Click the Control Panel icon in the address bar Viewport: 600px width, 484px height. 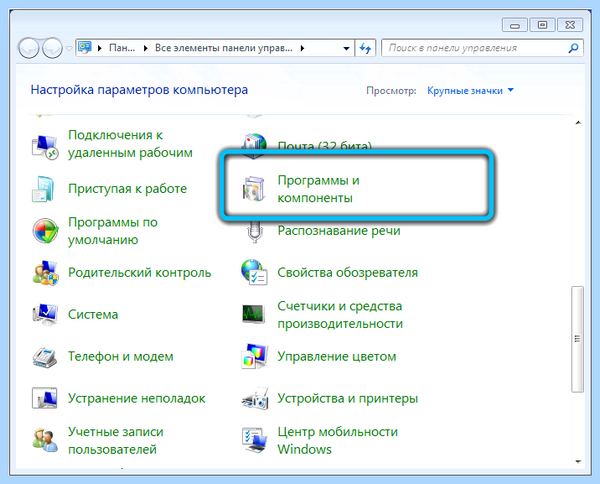[85, 47]
